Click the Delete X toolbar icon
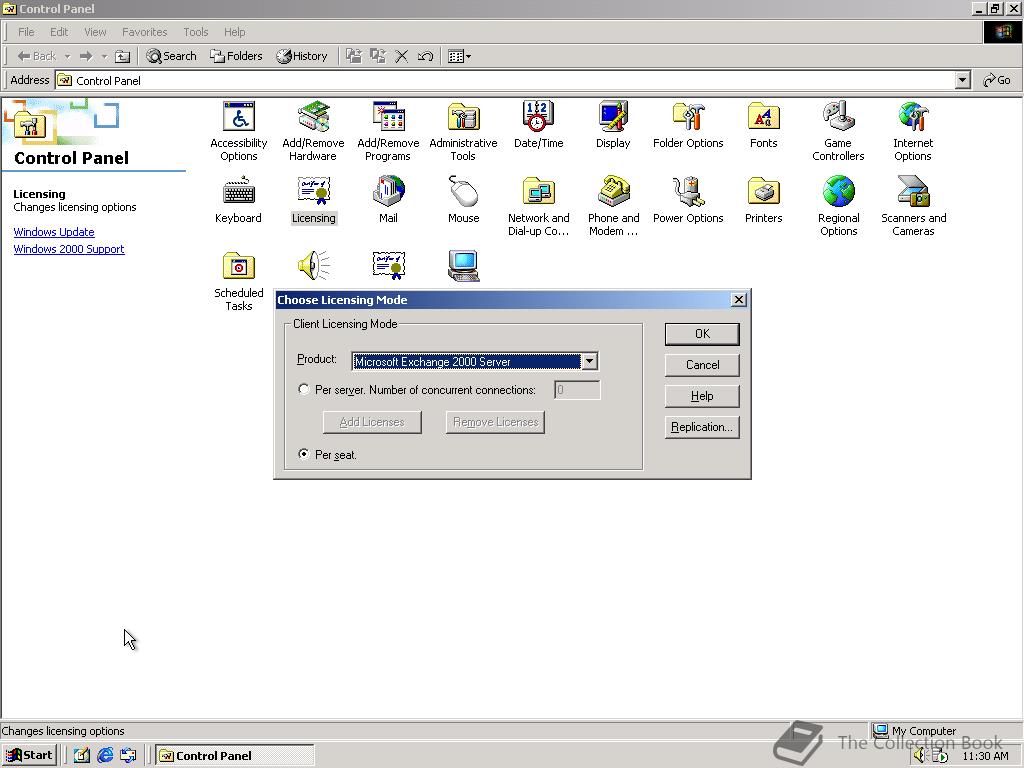1024x768 pixels. [402, 56]
